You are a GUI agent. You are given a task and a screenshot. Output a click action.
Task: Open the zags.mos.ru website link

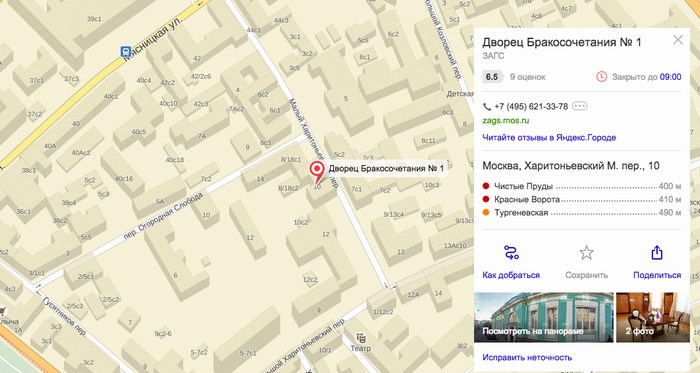coord(506,120)
